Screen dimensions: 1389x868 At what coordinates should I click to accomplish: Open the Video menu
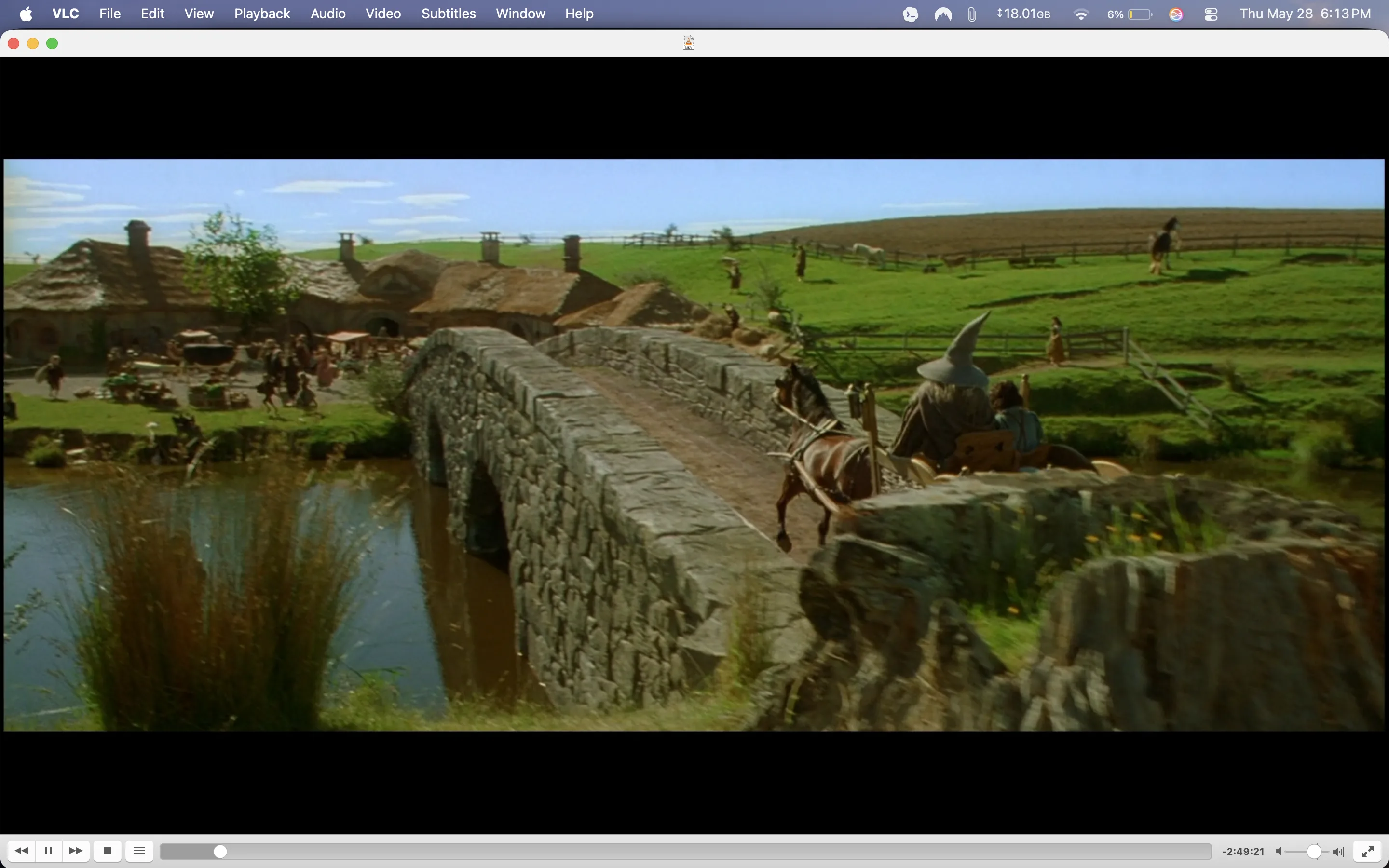pos(383,14)
